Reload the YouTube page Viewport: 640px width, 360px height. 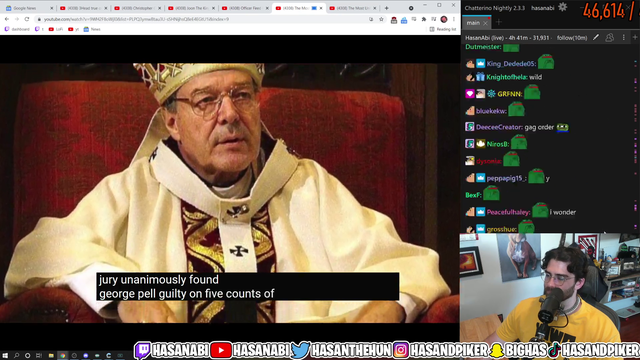(27, 19)
